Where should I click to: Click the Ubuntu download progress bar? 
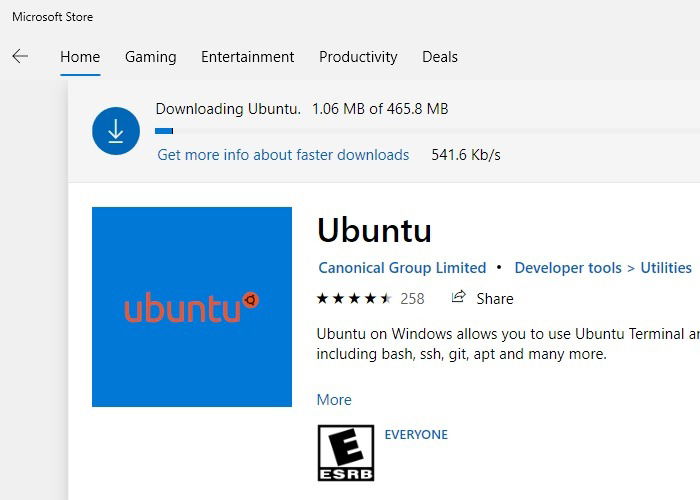point(427,131)
